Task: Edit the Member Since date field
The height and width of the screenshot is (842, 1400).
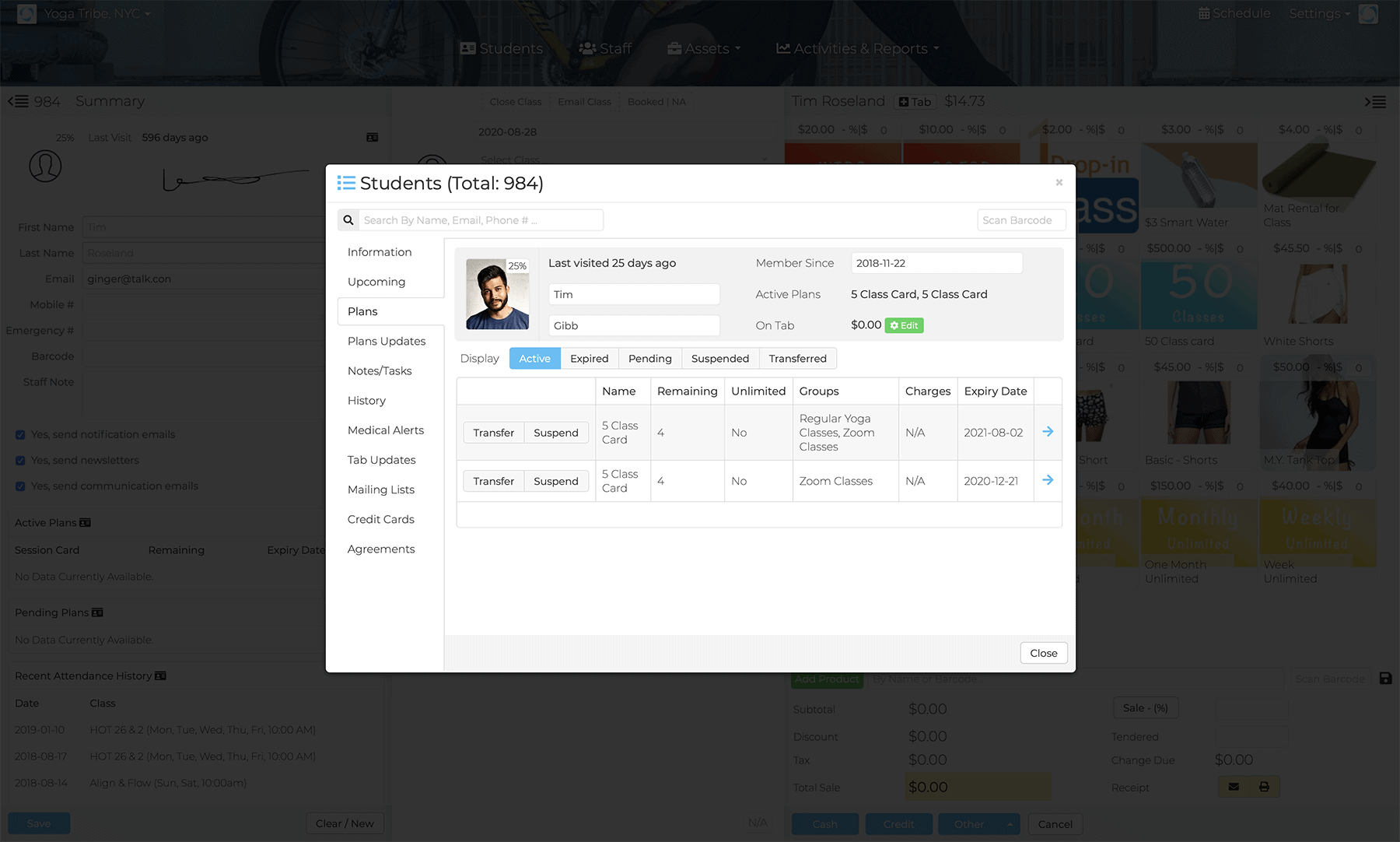Action: pos(936,263)
